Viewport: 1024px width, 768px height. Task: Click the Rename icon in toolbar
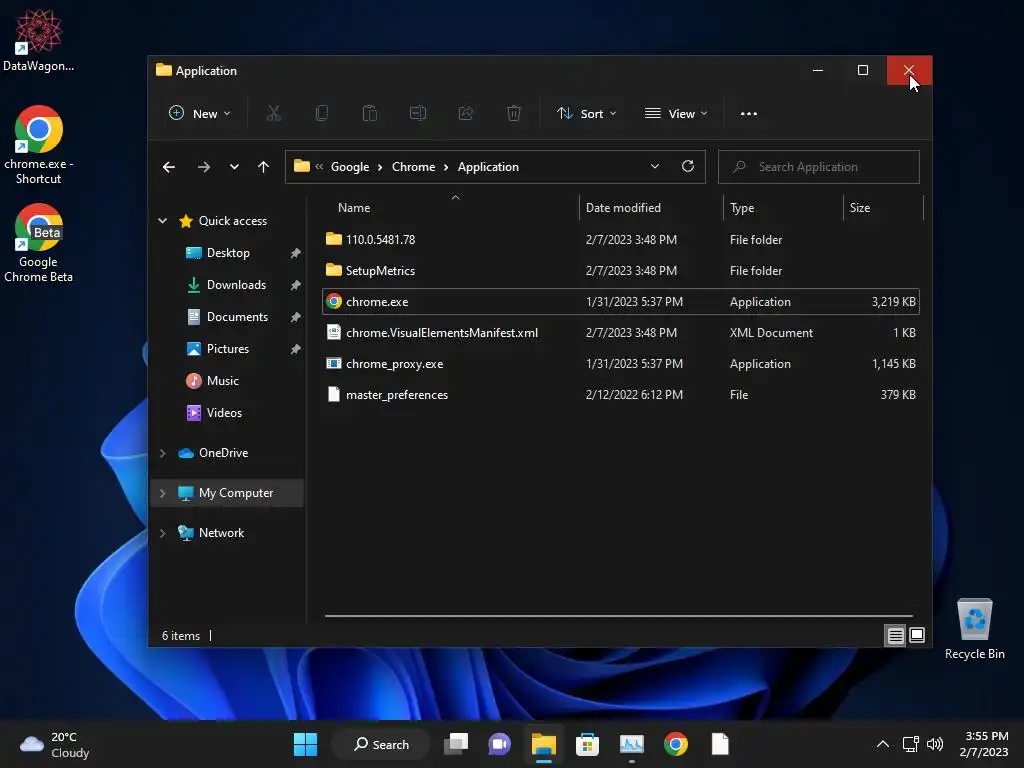click(418, 114)
